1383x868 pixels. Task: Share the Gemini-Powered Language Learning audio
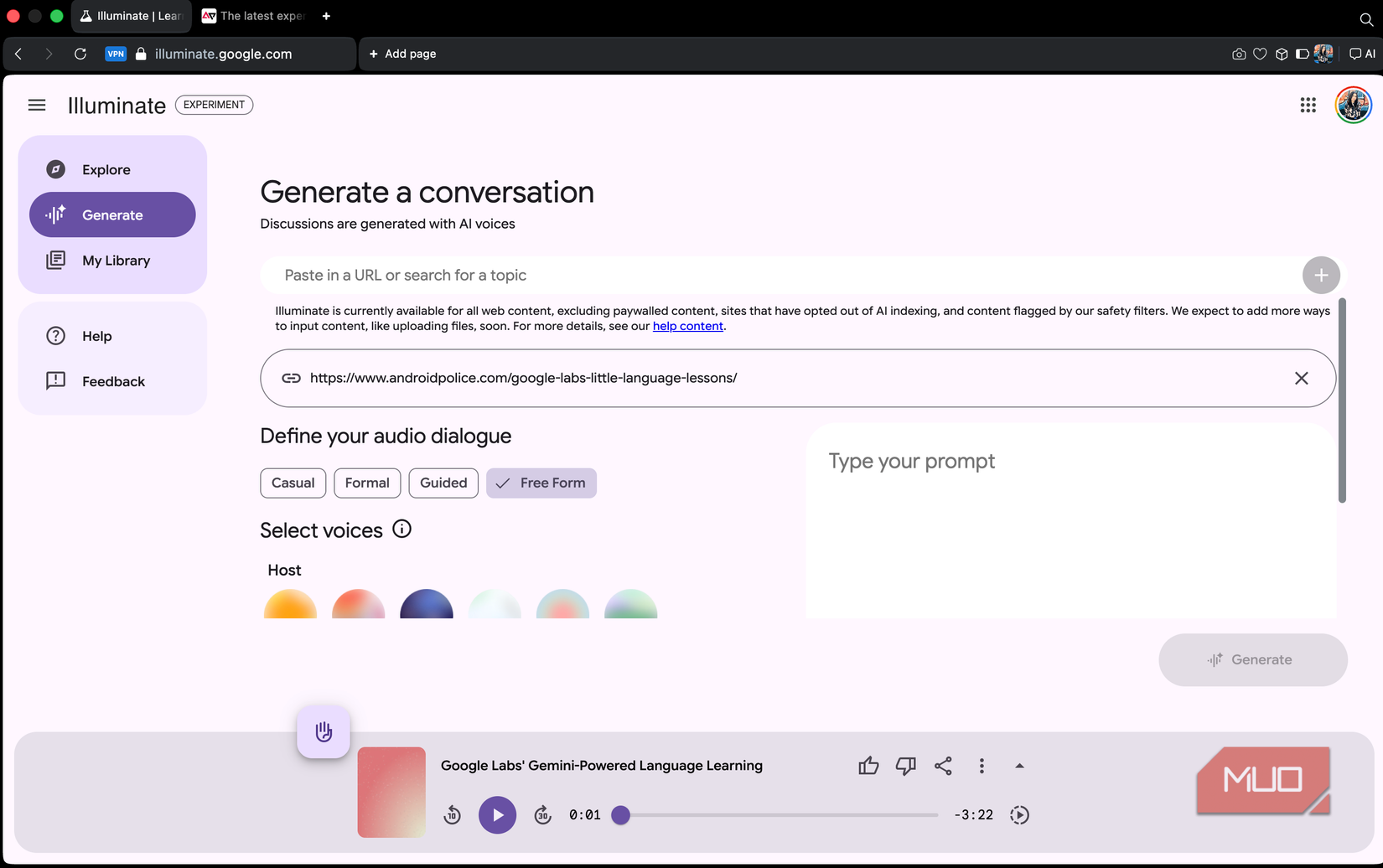click(943, 765)
